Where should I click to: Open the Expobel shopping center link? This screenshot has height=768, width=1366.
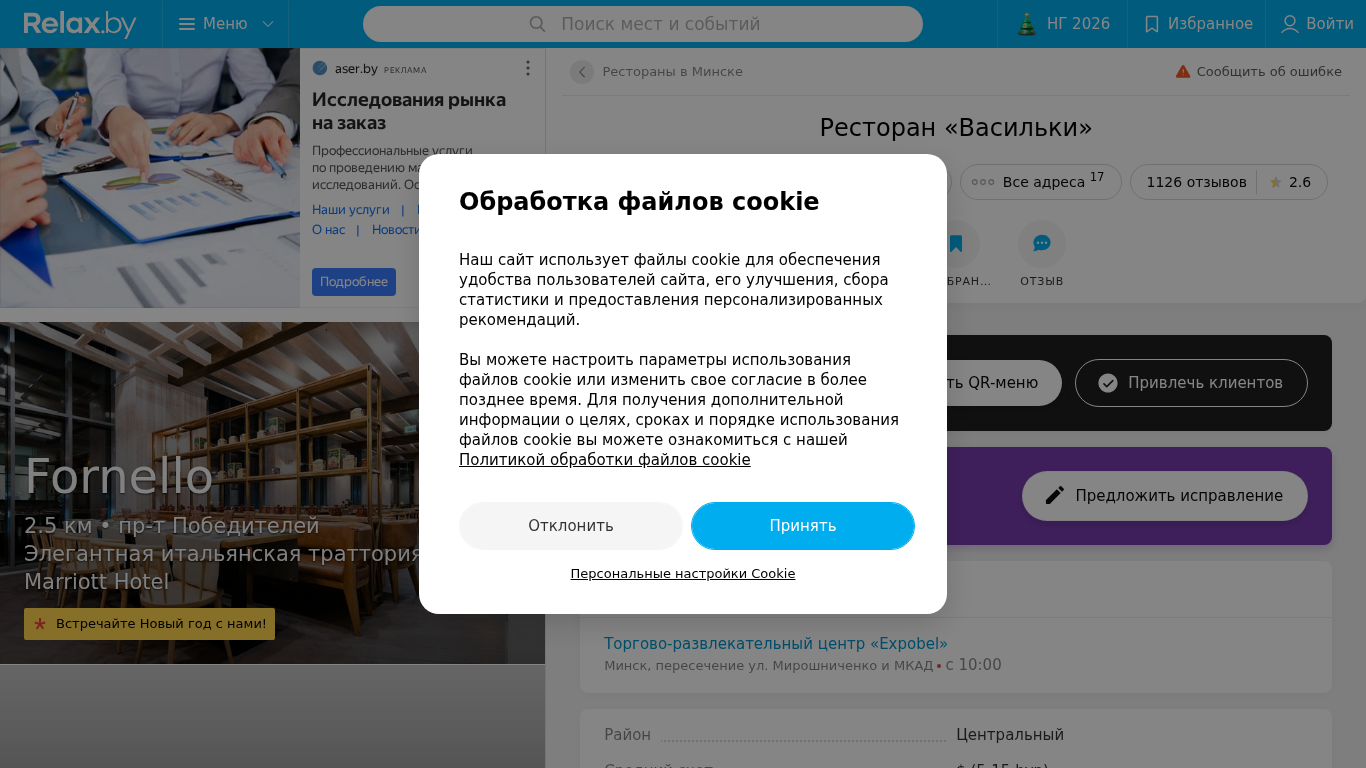(775, 644)
